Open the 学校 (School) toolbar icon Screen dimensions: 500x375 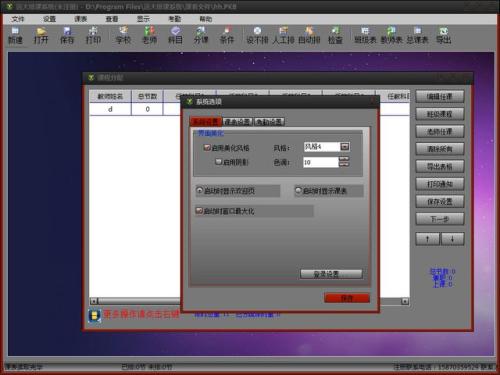[x=123, y=36]
